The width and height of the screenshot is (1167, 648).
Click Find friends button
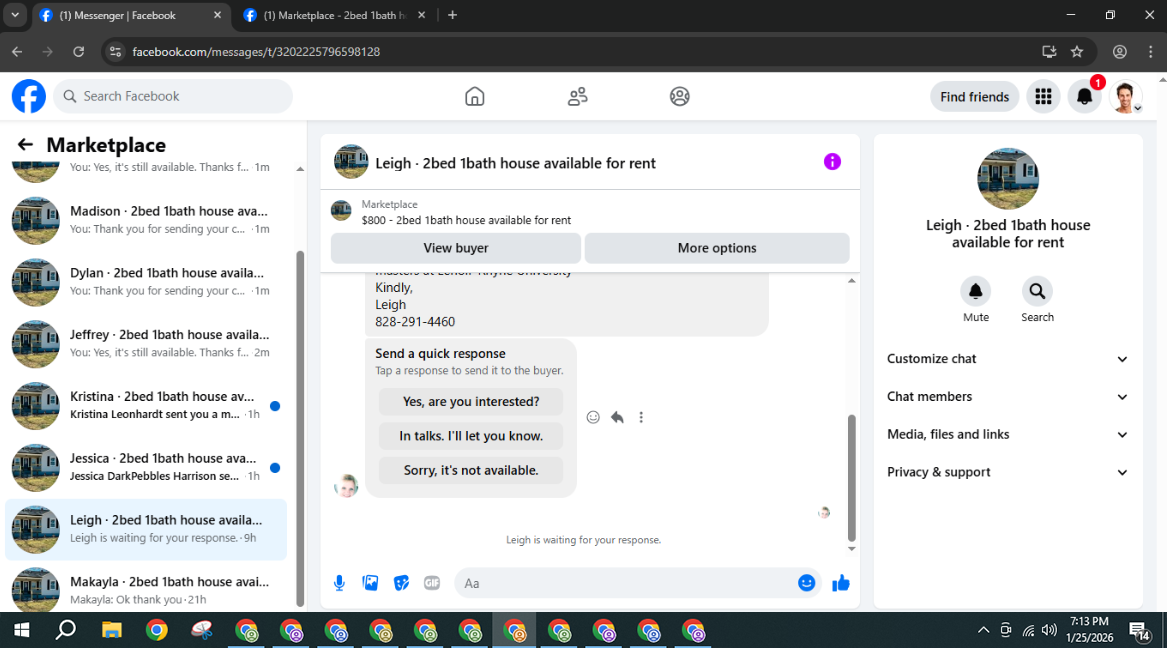click(974, 97)
